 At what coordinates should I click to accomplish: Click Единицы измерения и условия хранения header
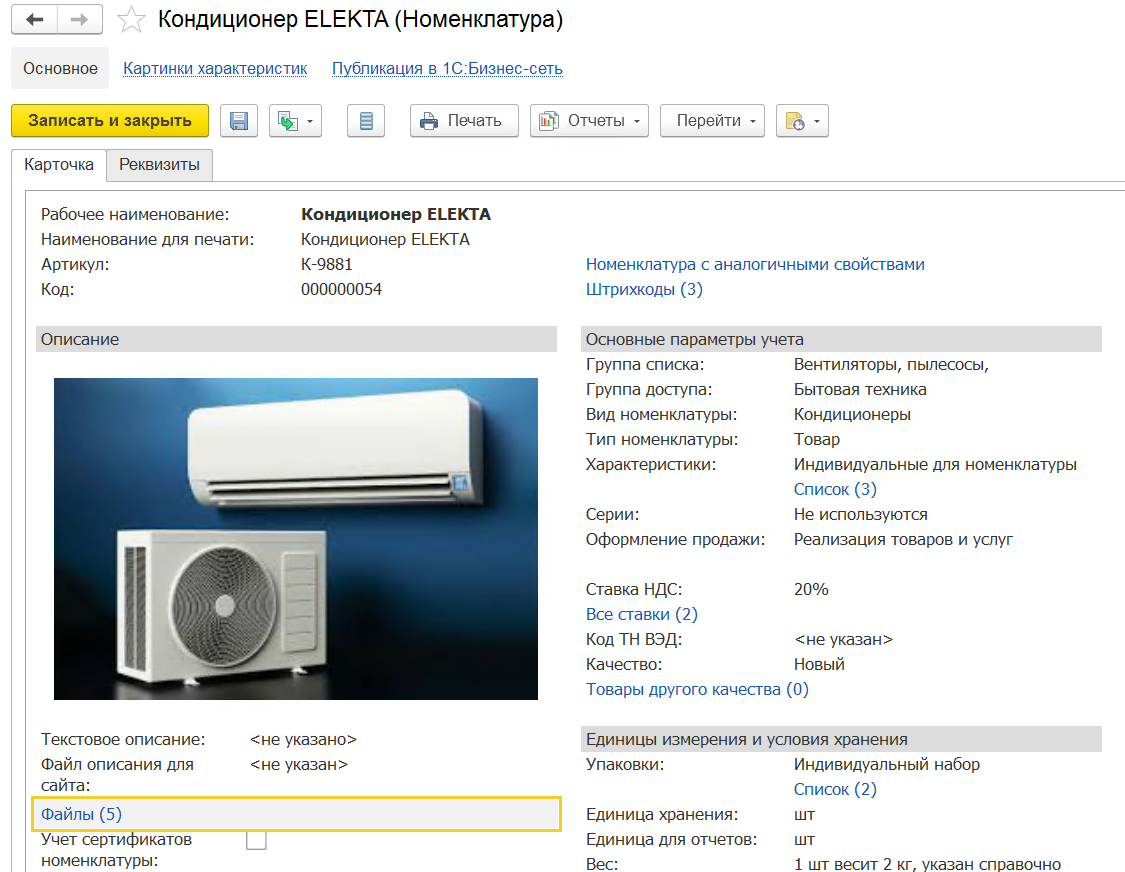click(x=841, y=739)
